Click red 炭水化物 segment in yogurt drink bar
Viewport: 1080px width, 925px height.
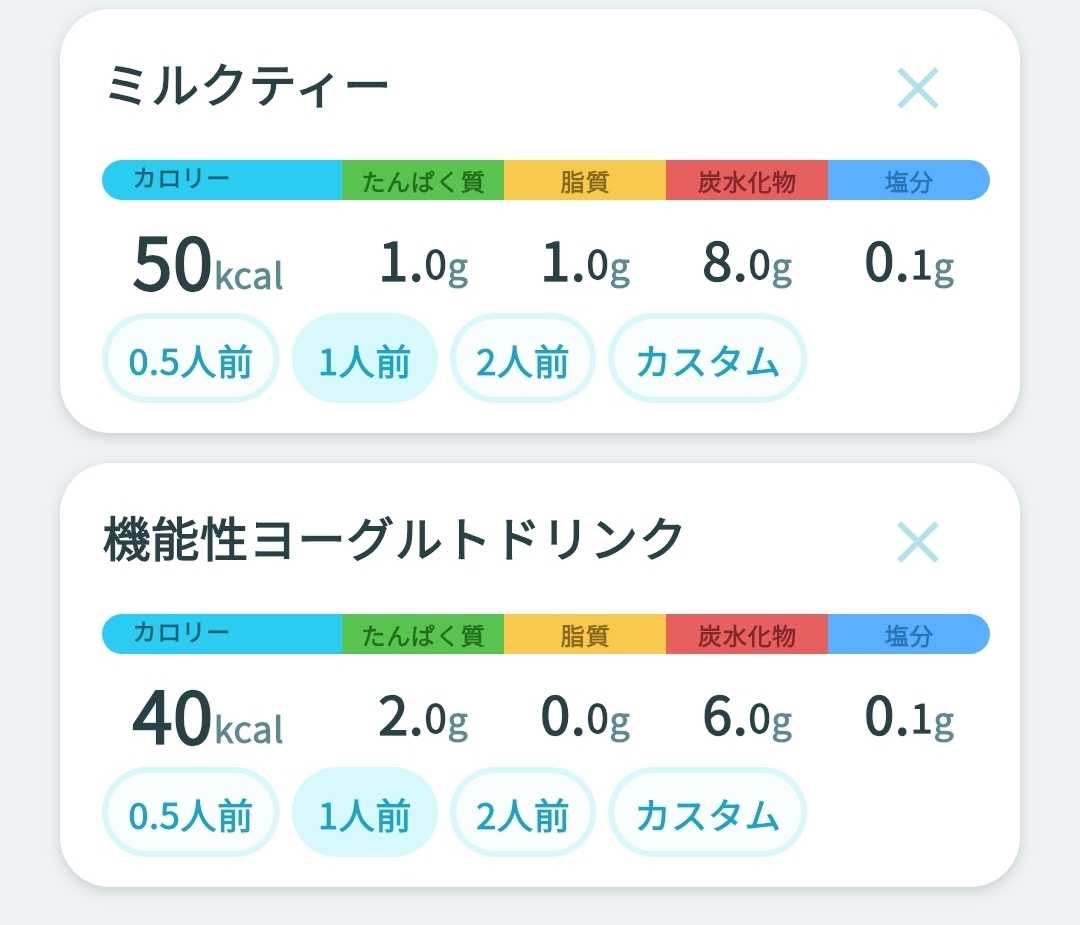coord(747,634)
